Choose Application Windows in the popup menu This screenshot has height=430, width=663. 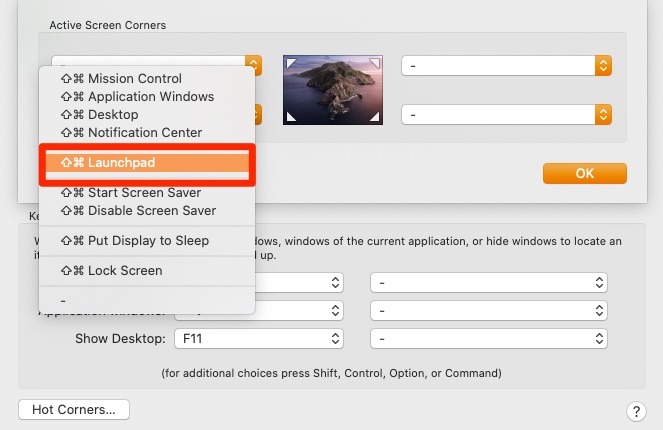click(147, 97)
